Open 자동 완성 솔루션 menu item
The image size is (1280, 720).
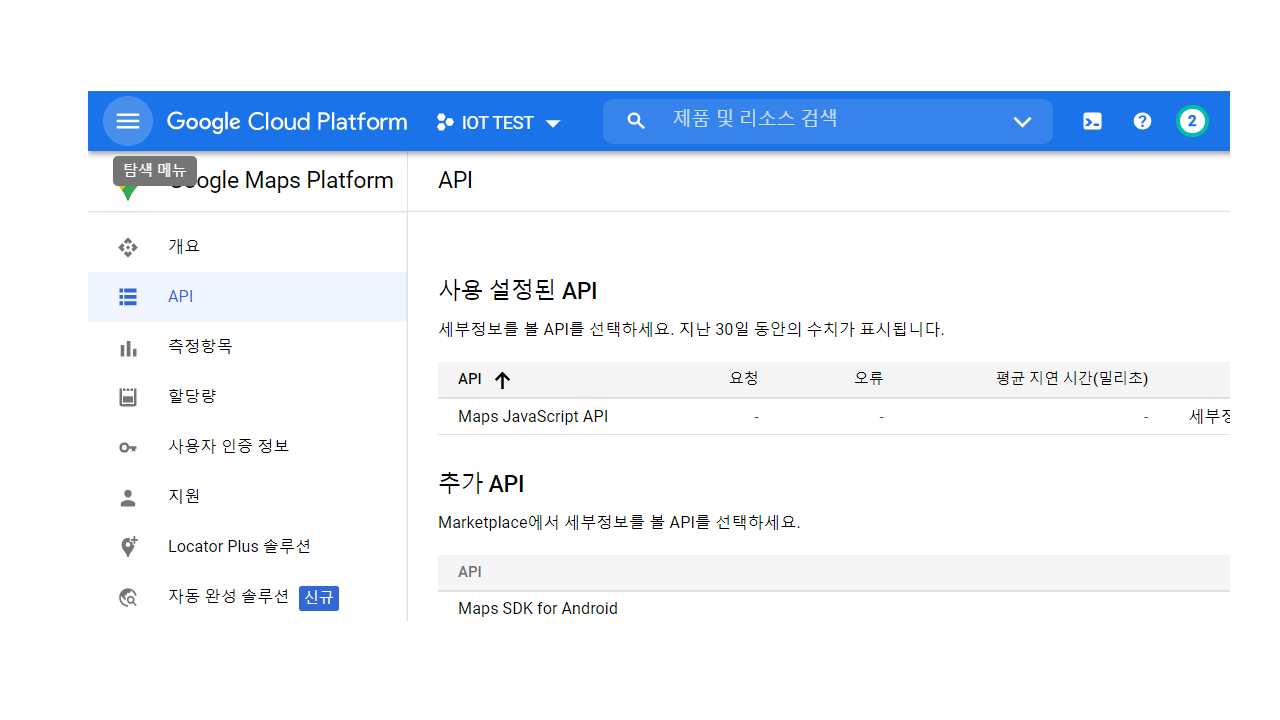click(x=228, y=597)
